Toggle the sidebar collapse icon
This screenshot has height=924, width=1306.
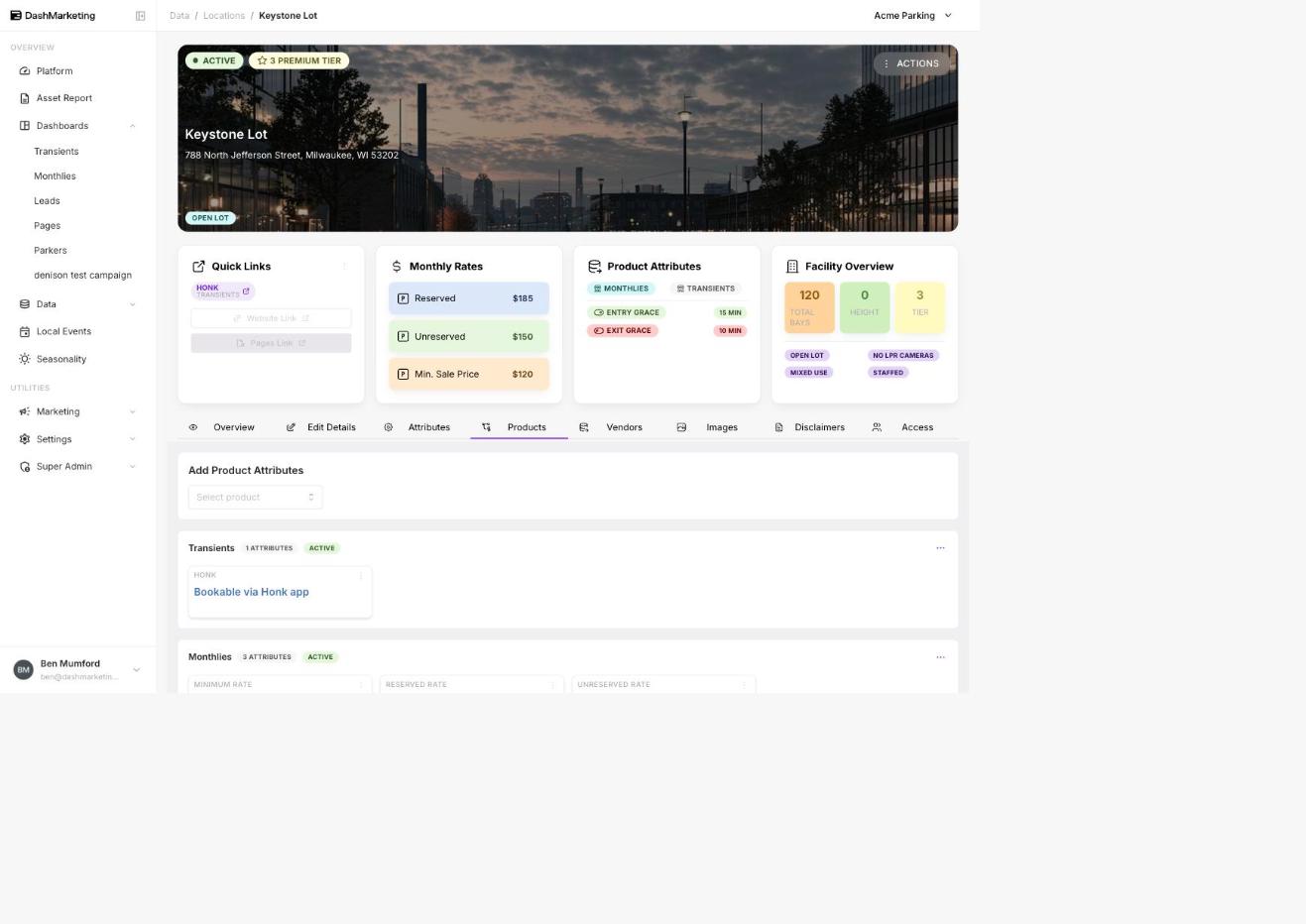tap(140, 16)
